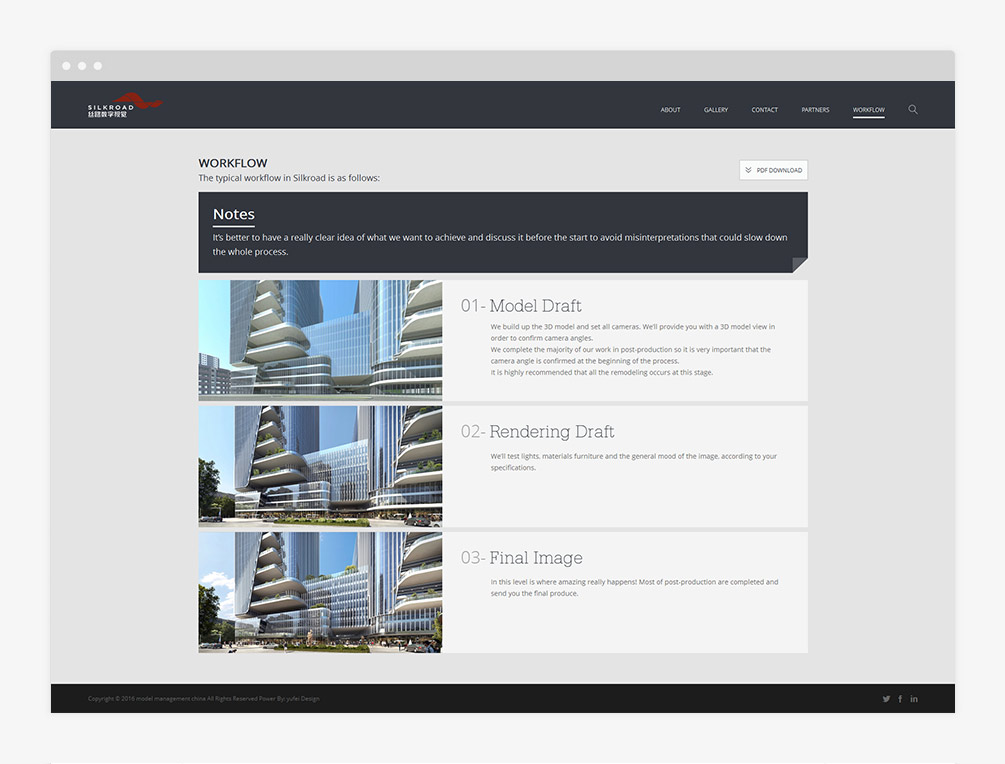This screenshot has height=764, width=1005.
Task: Click the Workflow navigation item
Action: point(868,110)
